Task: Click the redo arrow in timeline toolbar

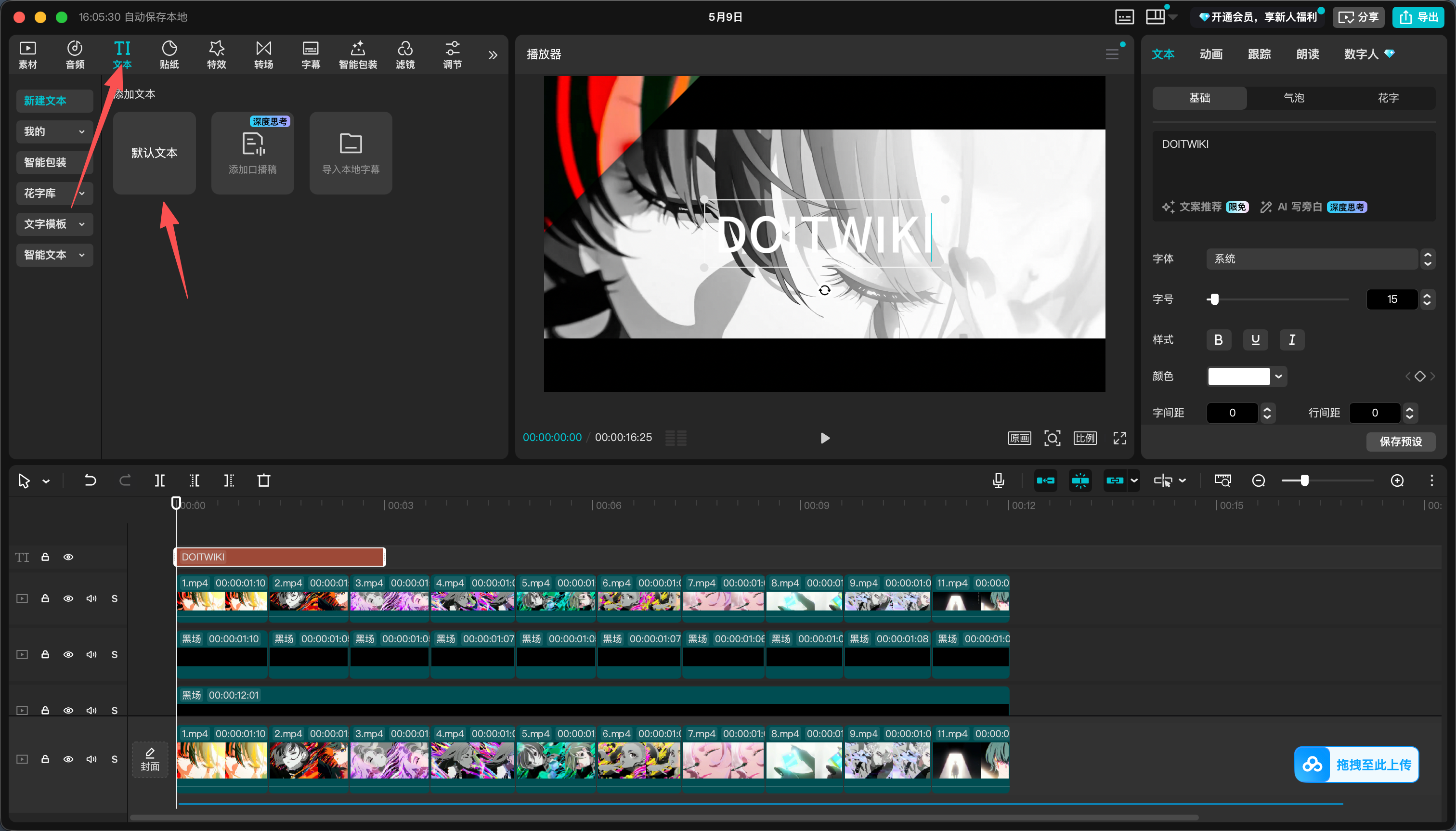Action: [125, 480]
